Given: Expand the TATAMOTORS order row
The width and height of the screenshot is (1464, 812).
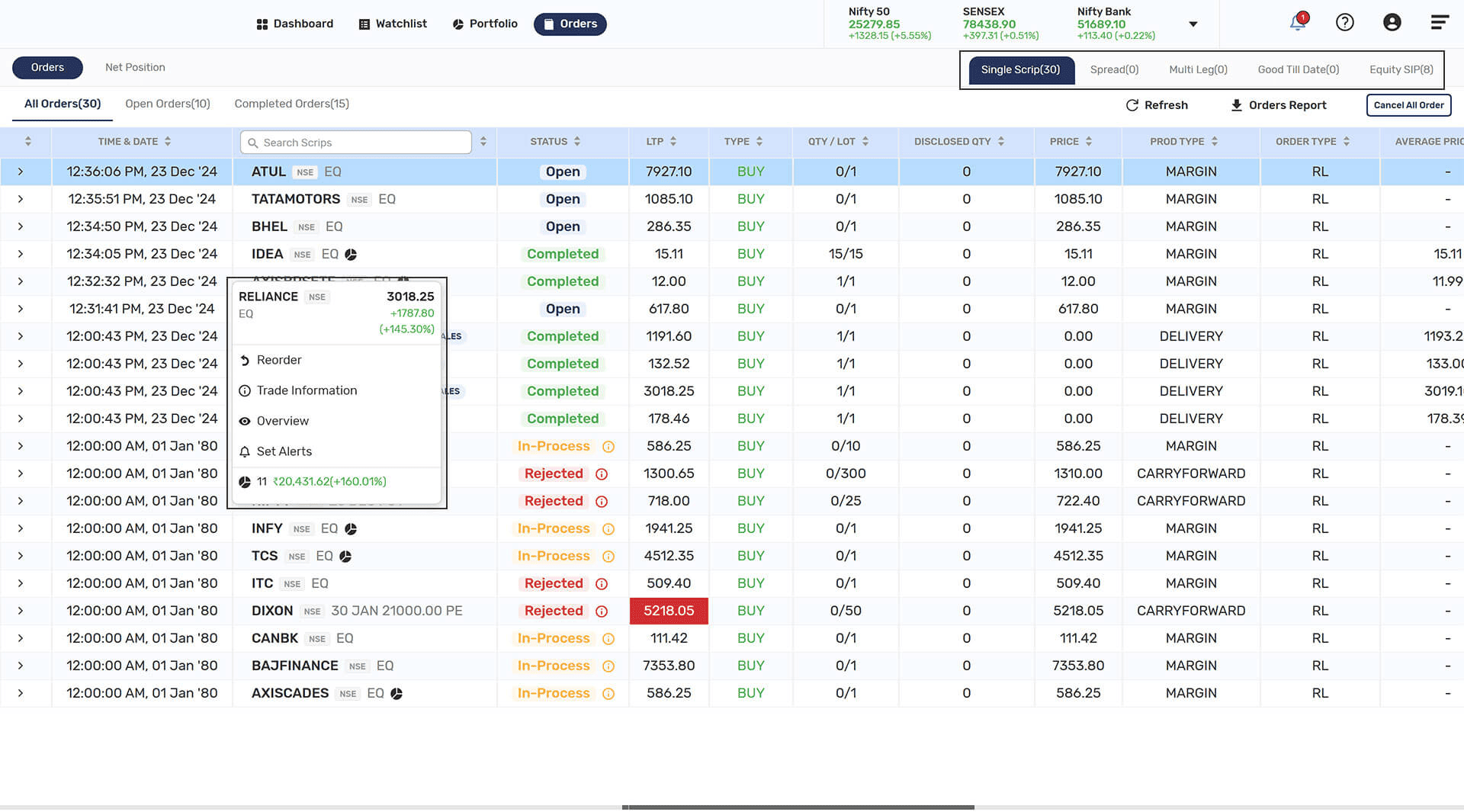Looking at the screenshot, I should coord(21,200).
